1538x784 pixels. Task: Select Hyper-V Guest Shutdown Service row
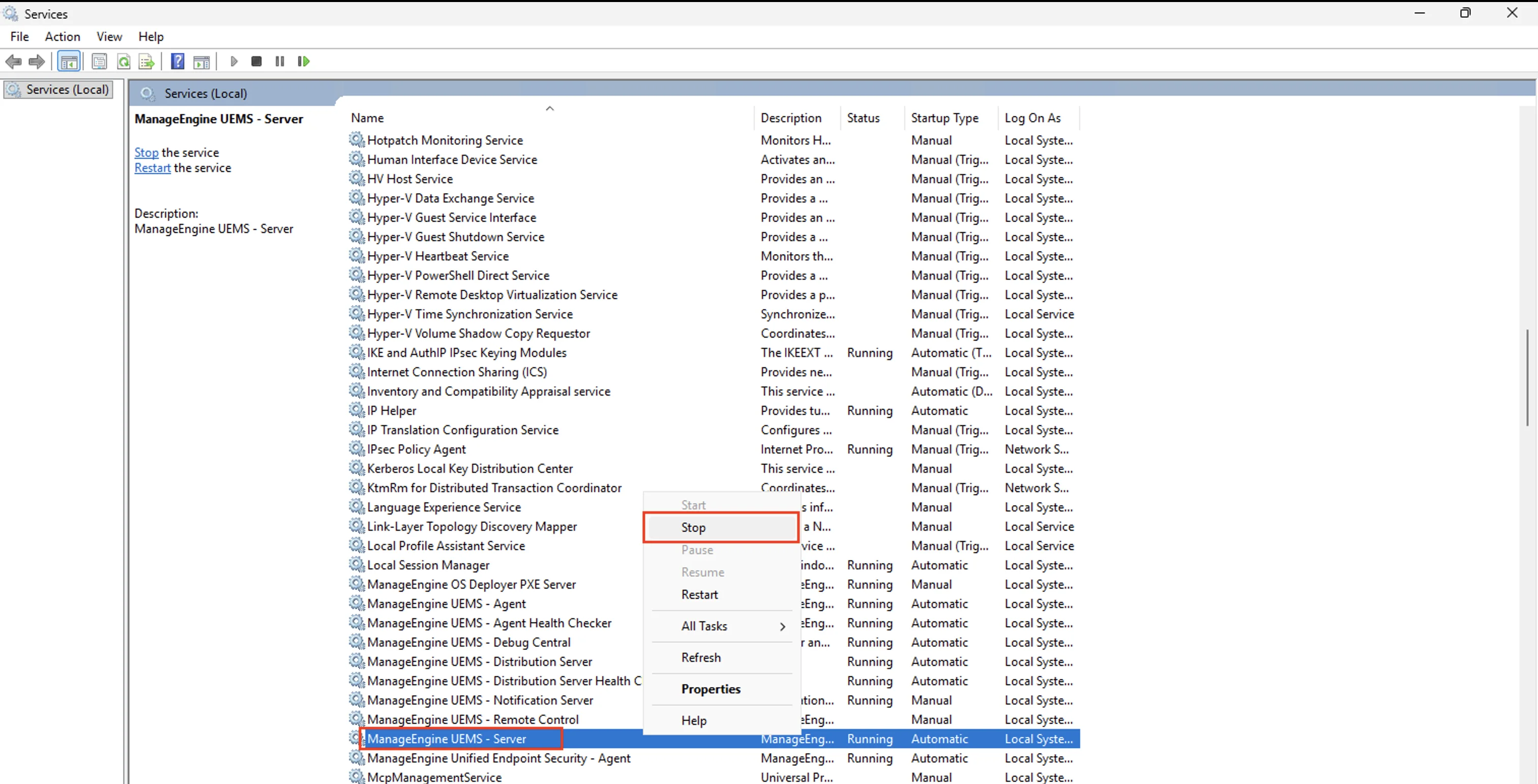pyautogui.click(x=714, y=236)
